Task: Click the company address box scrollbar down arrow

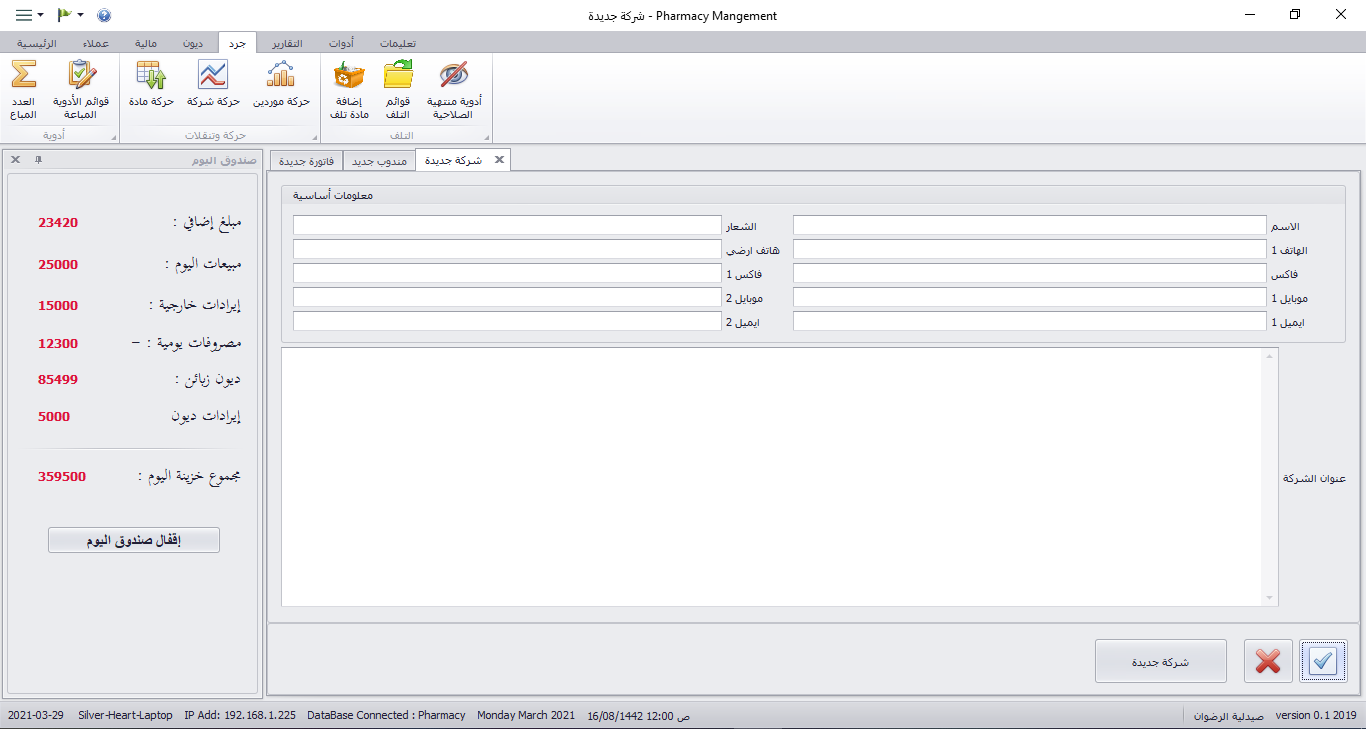Action: (x=1271, y=598)
